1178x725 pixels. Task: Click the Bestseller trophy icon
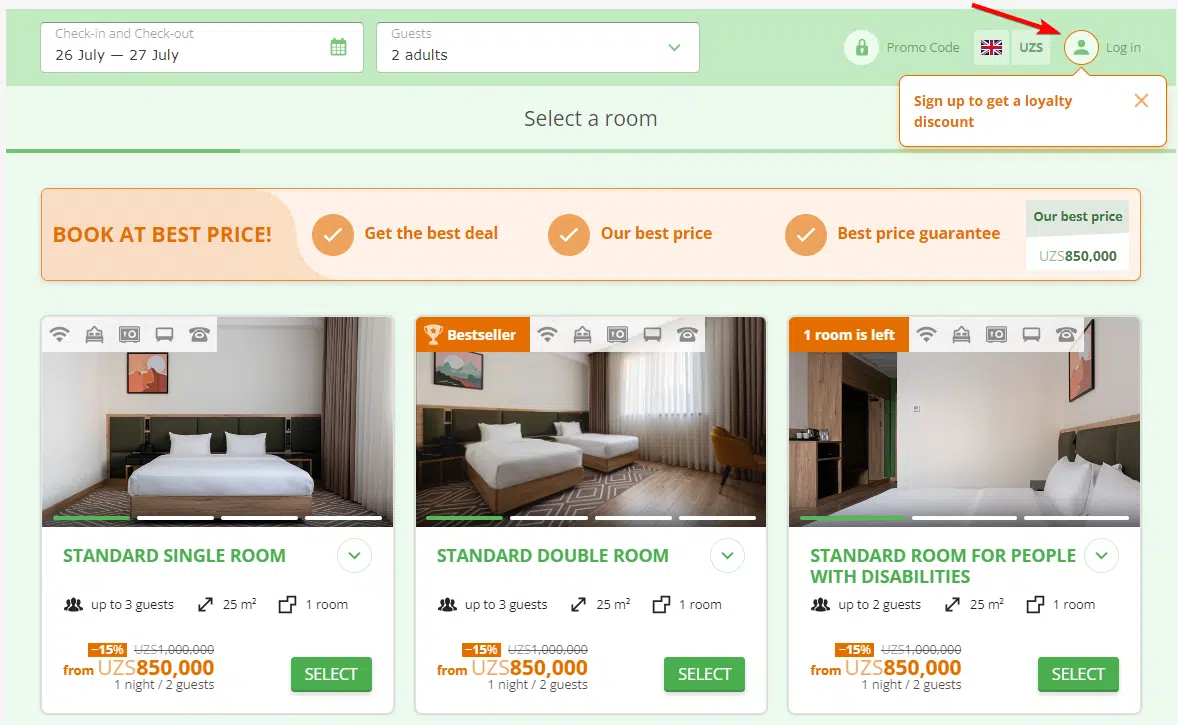coord(433,335)
